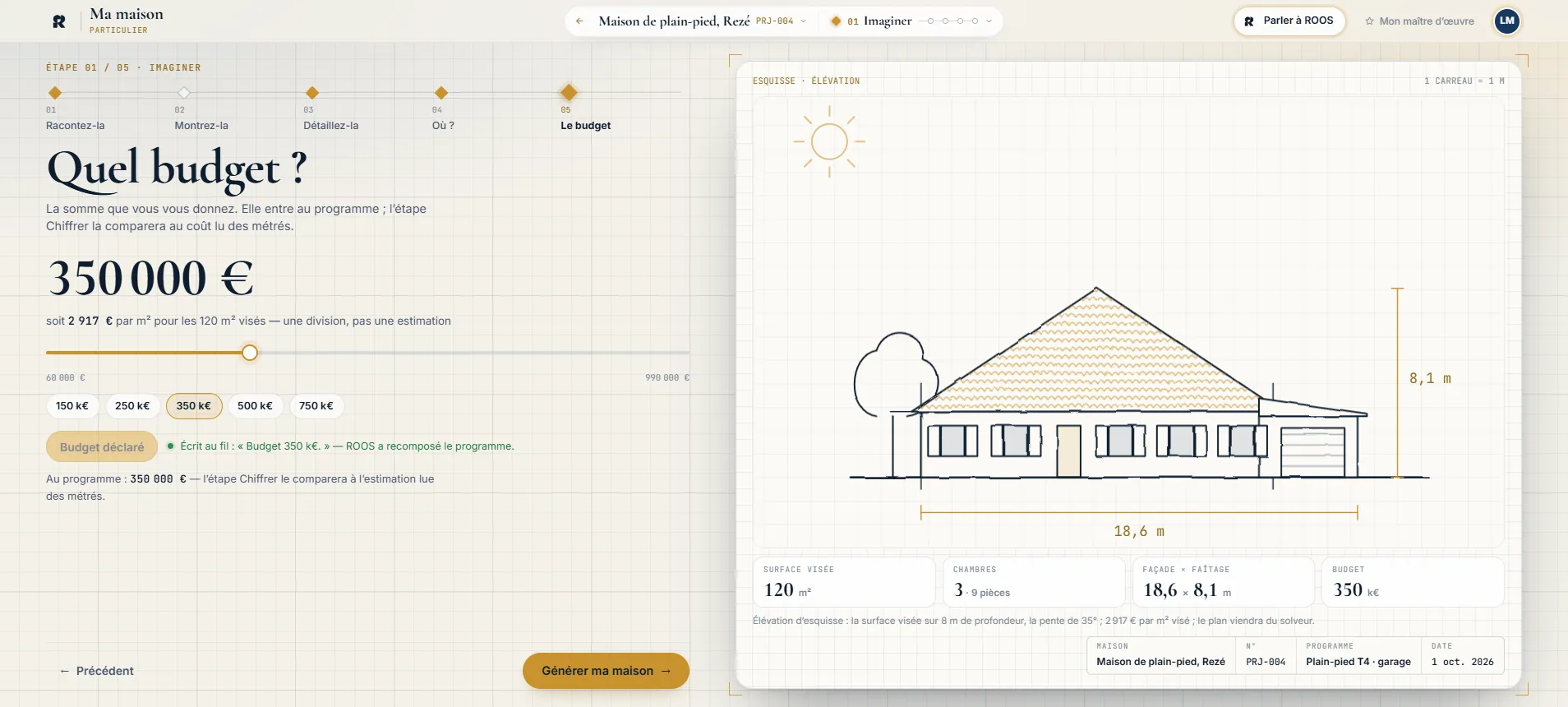Select the 750 k€ budget preset

click(x=316, y=406)
